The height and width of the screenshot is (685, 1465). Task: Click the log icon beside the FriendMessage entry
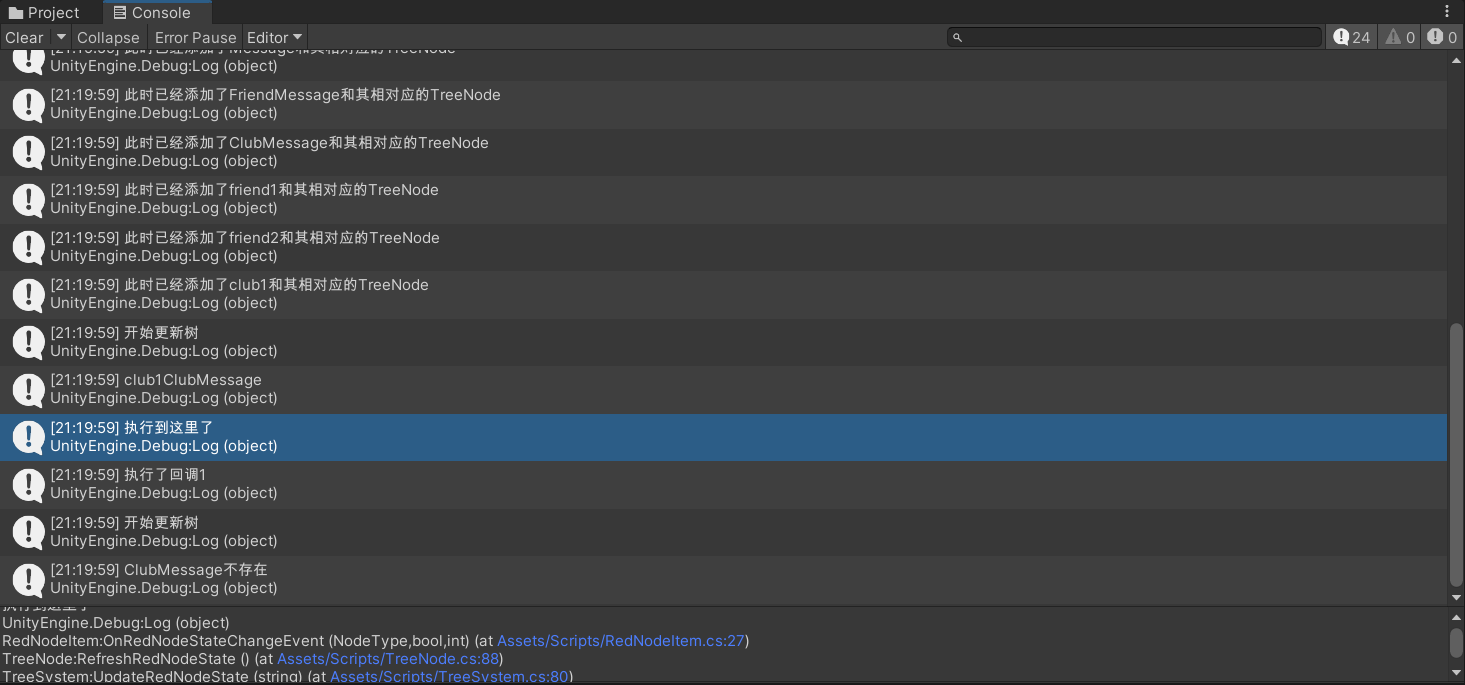[x=27, y=104]
